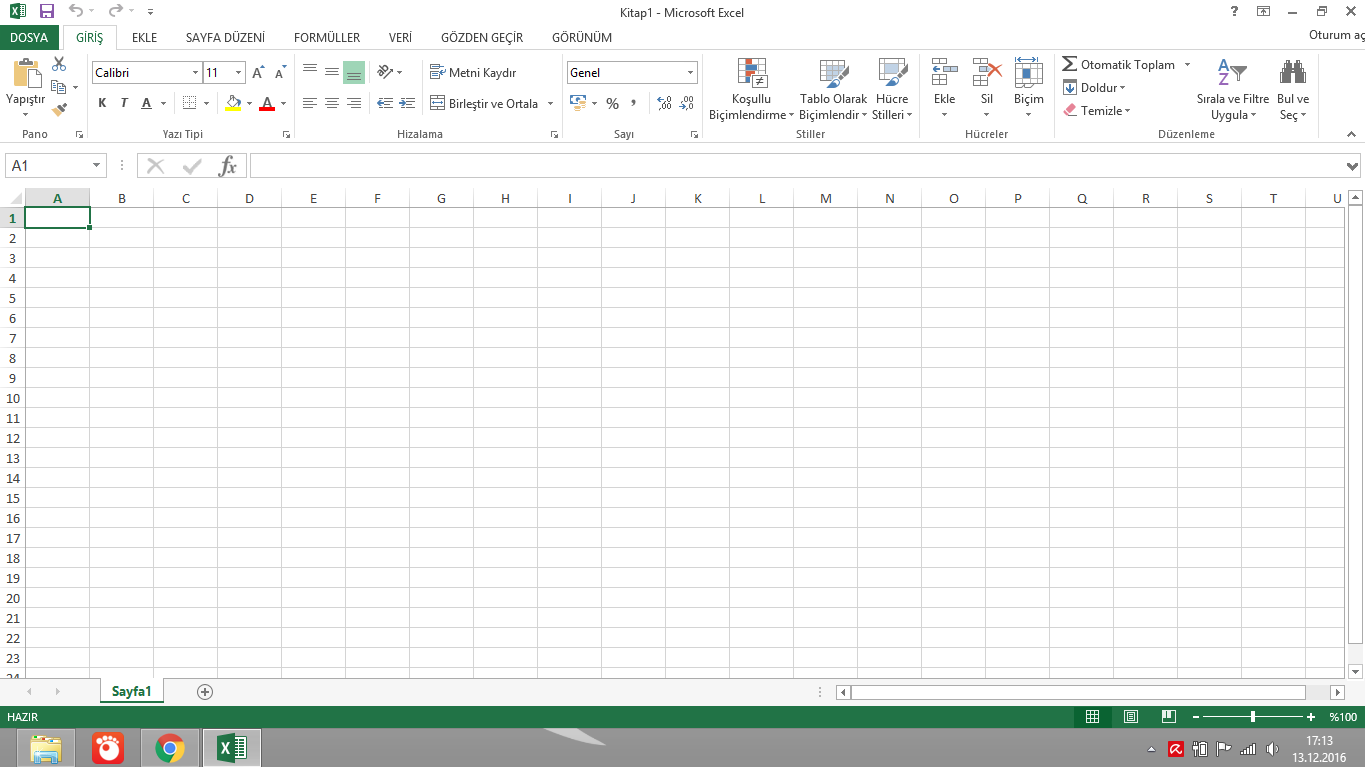Open Microsoft Excel Help question mark

pyautogui.click(x=1235, y=11)
